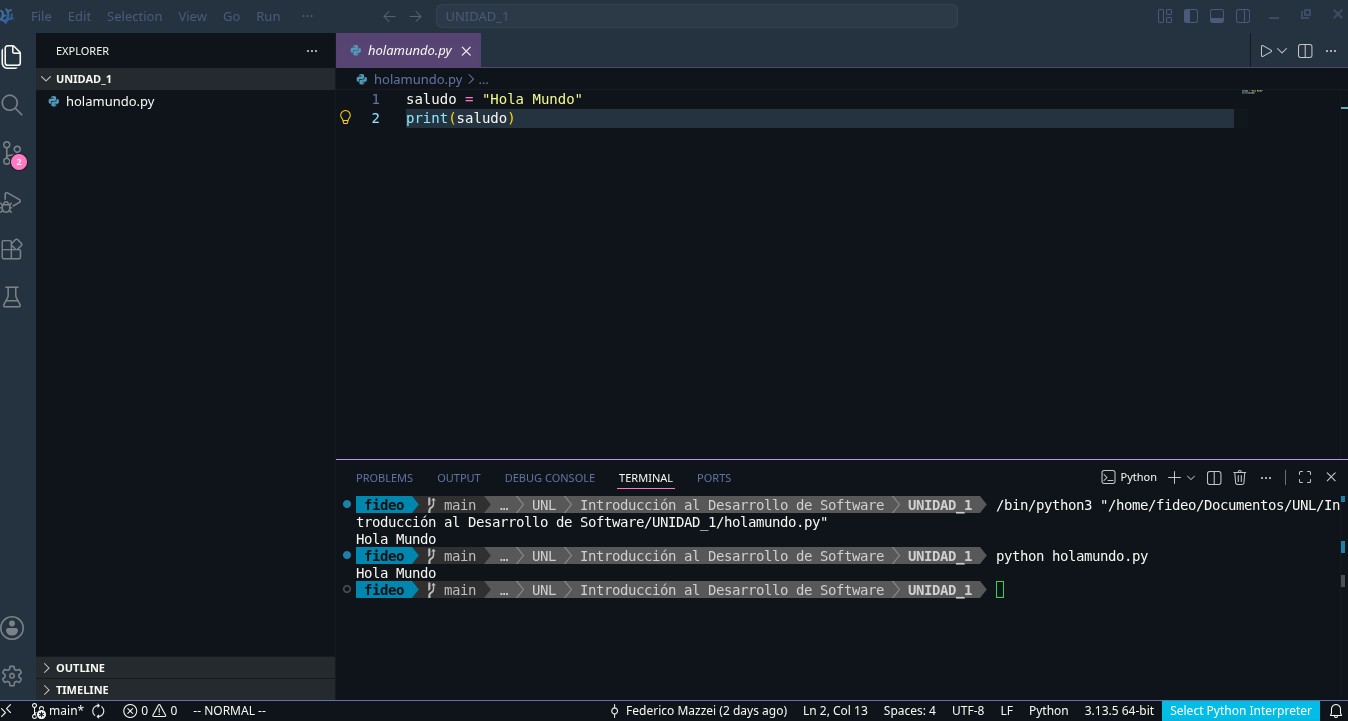Click the UNIDAD_1 command center search box

coord(697,16)
